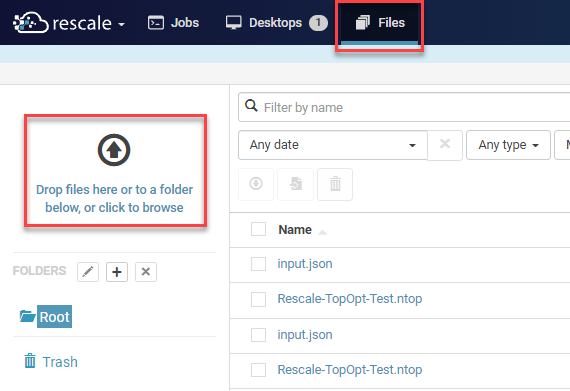570x391 pixels.
Task: Click the Jobs terminal icon
Action: click(156, 23)
